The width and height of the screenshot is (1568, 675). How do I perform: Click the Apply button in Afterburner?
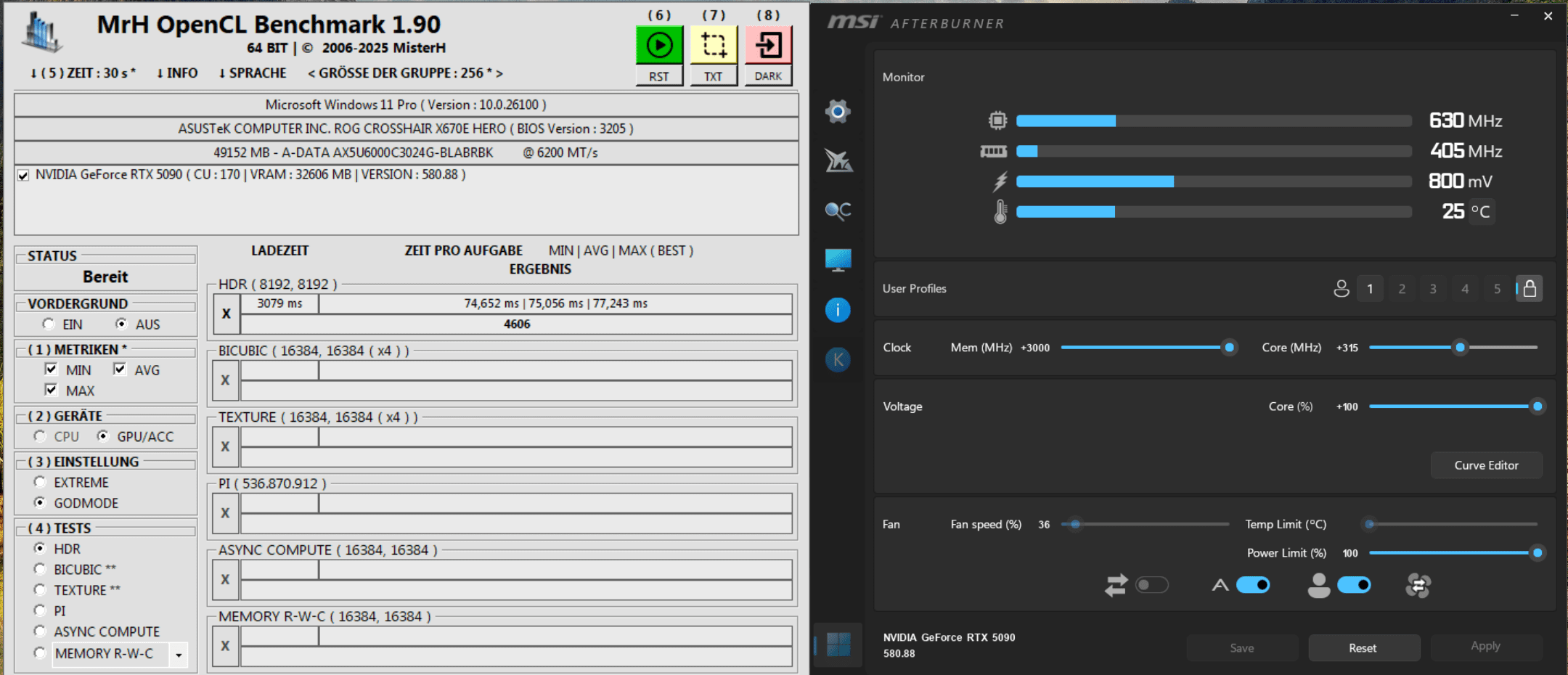pos(1485,646)
